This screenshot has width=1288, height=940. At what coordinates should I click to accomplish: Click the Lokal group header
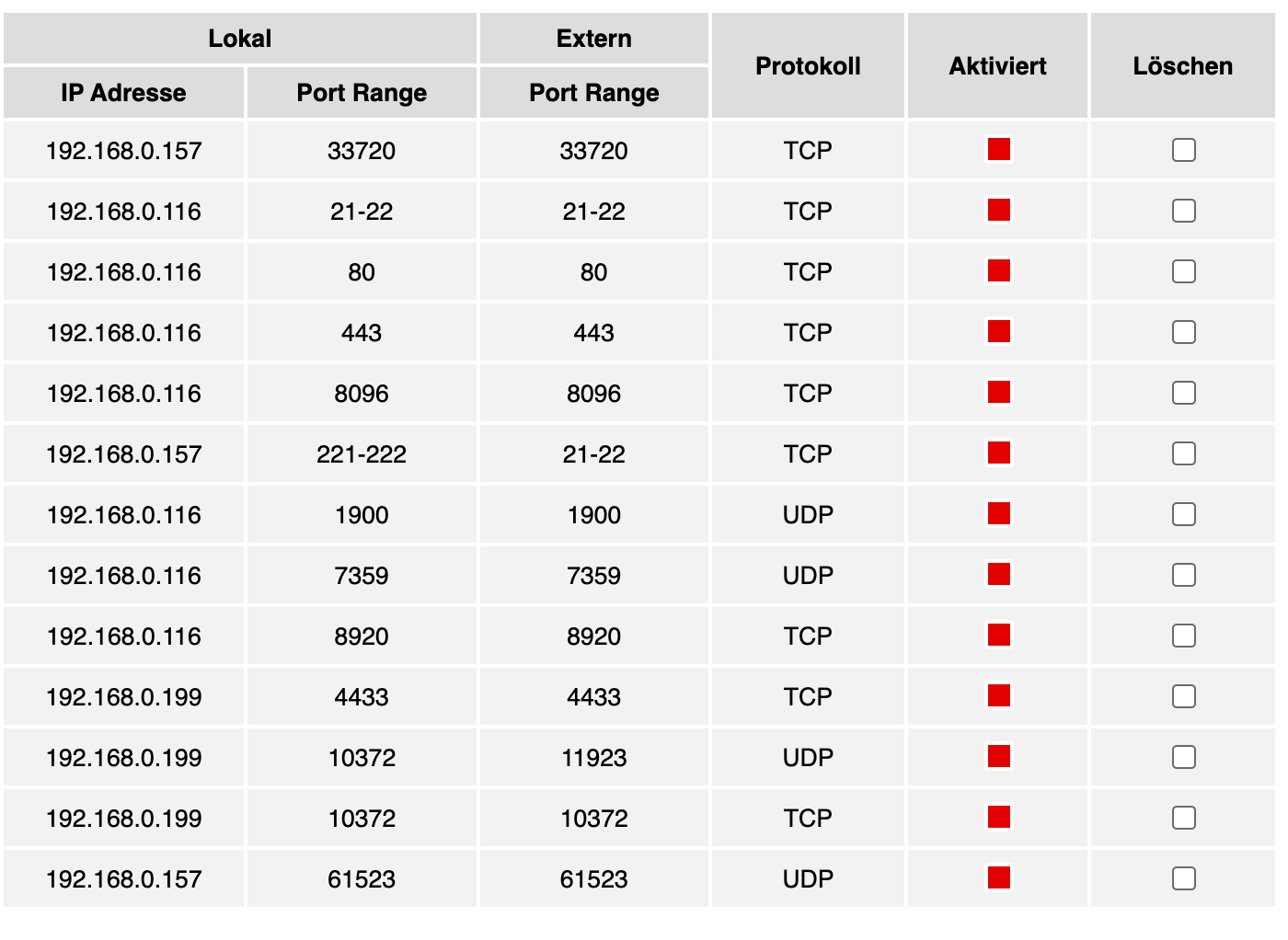(x=240, y=39)
